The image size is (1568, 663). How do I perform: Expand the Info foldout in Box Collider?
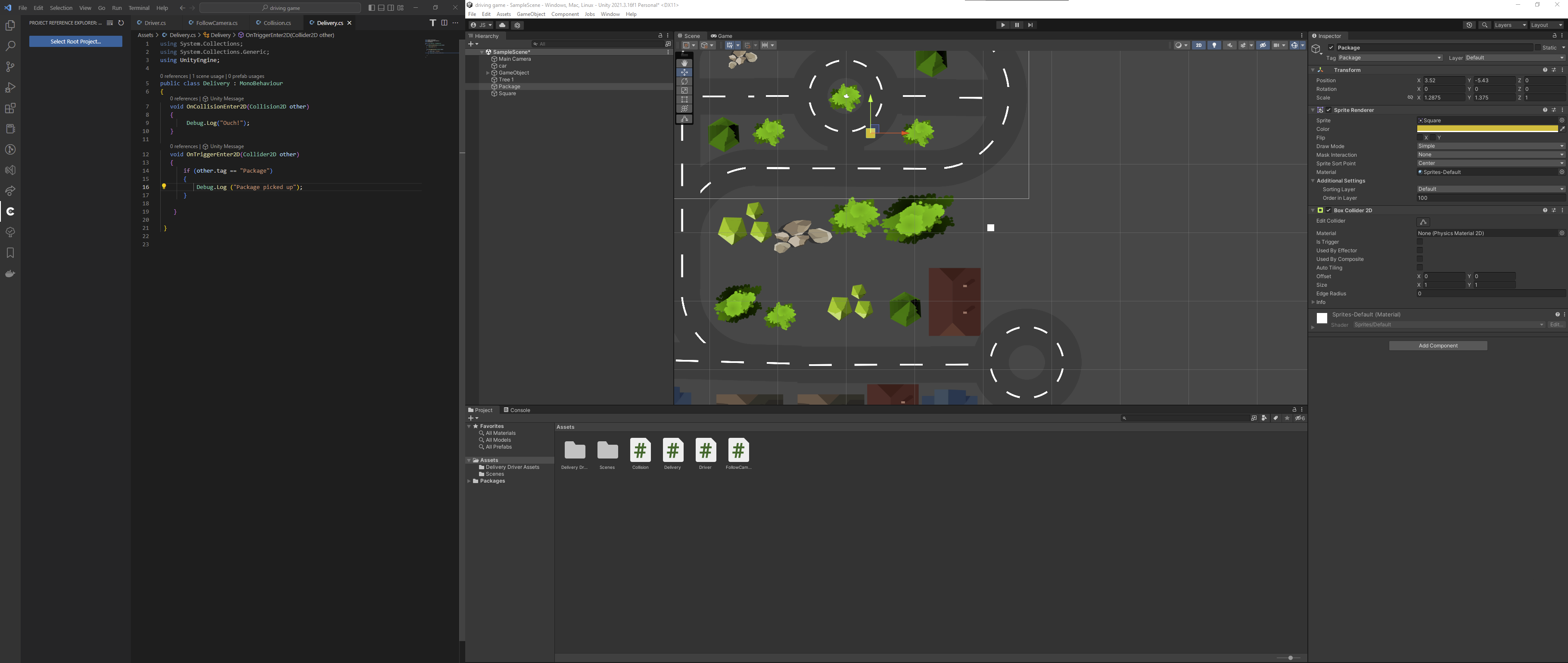click(1313, 302)
